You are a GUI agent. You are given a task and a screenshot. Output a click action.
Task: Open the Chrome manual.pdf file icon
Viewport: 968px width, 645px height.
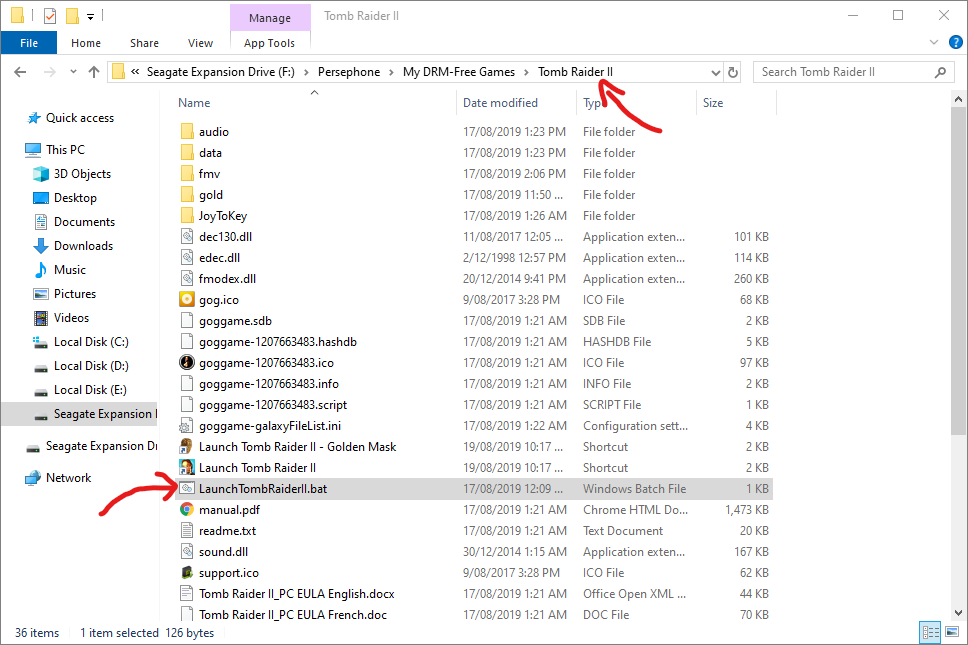point(186,510)
